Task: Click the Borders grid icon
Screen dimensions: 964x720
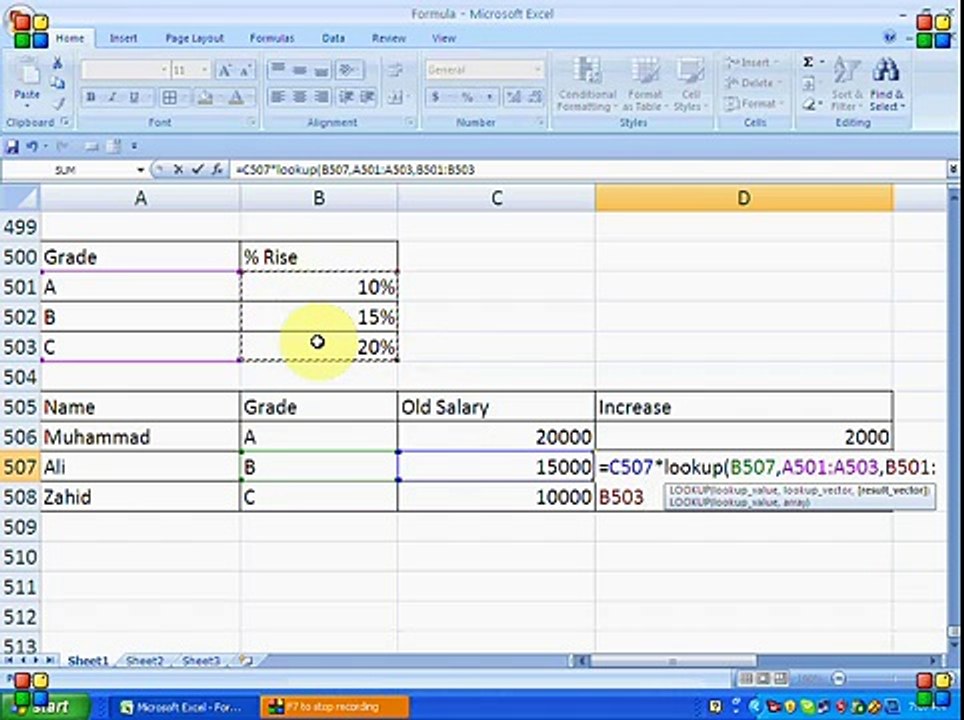Action: pos(169,97)
